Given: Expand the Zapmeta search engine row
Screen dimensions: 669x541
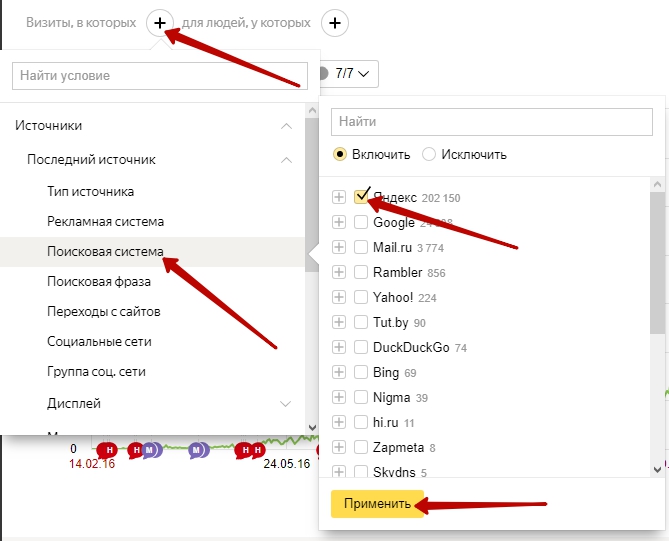Looking at the screenshot, I should point(339,447).
